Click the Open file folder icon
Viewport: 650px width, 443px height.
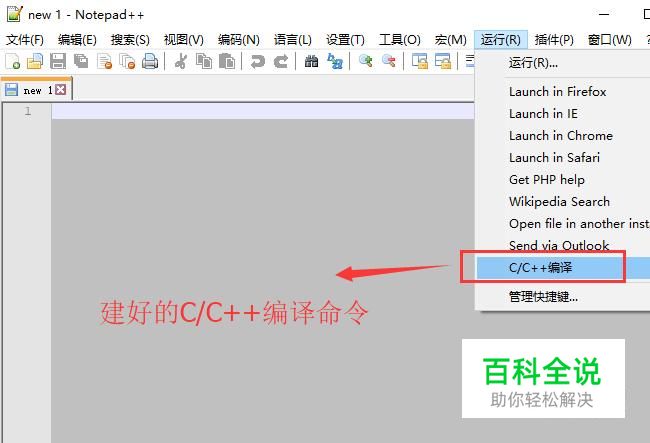[35, 61]
